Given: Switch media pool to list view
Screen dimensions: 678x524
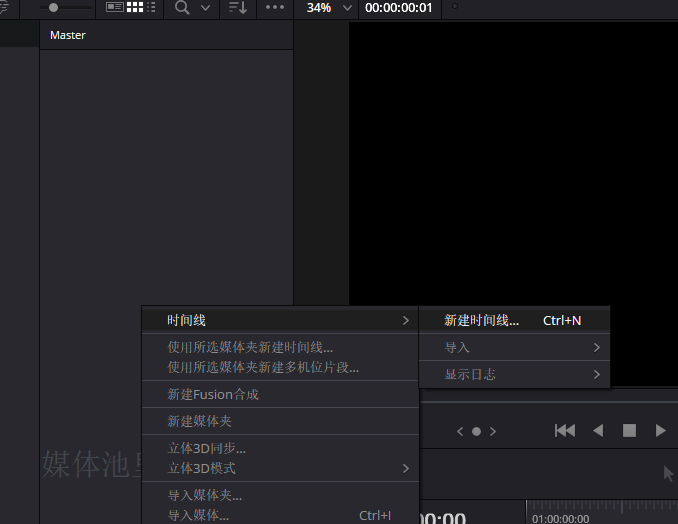Looking at the screenshot, I should [x=152, y=8].
